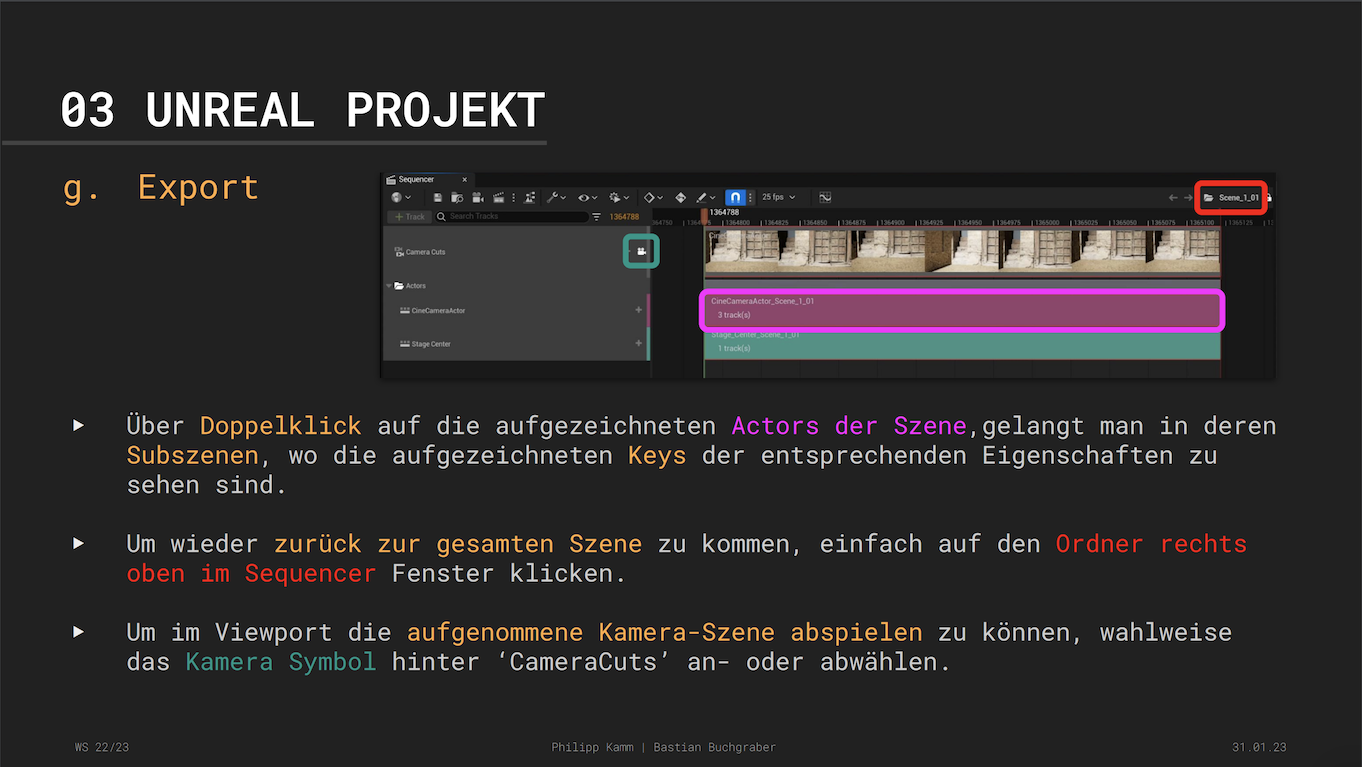Open the 25 fps frame rate dropdown
Screen dimensions: 1362x767
click(778, 198)
